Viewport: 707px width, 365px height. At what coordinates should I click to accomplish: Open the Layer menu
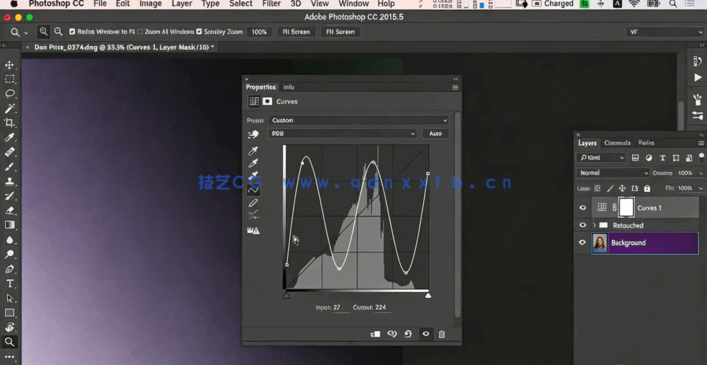click(182, 4)
